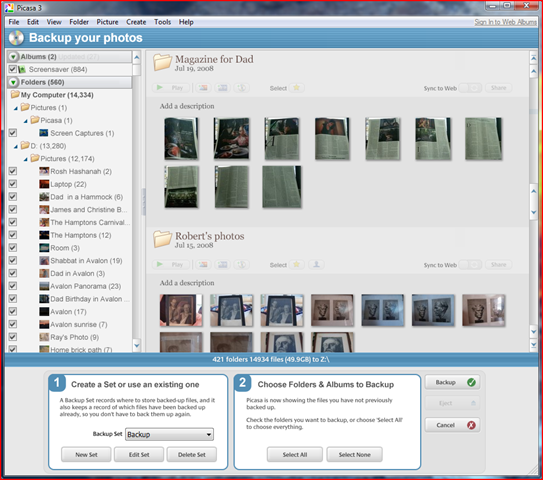Click the Edit Set button
The height and width of the screenshot is (480, 543).
pos(139,454)
